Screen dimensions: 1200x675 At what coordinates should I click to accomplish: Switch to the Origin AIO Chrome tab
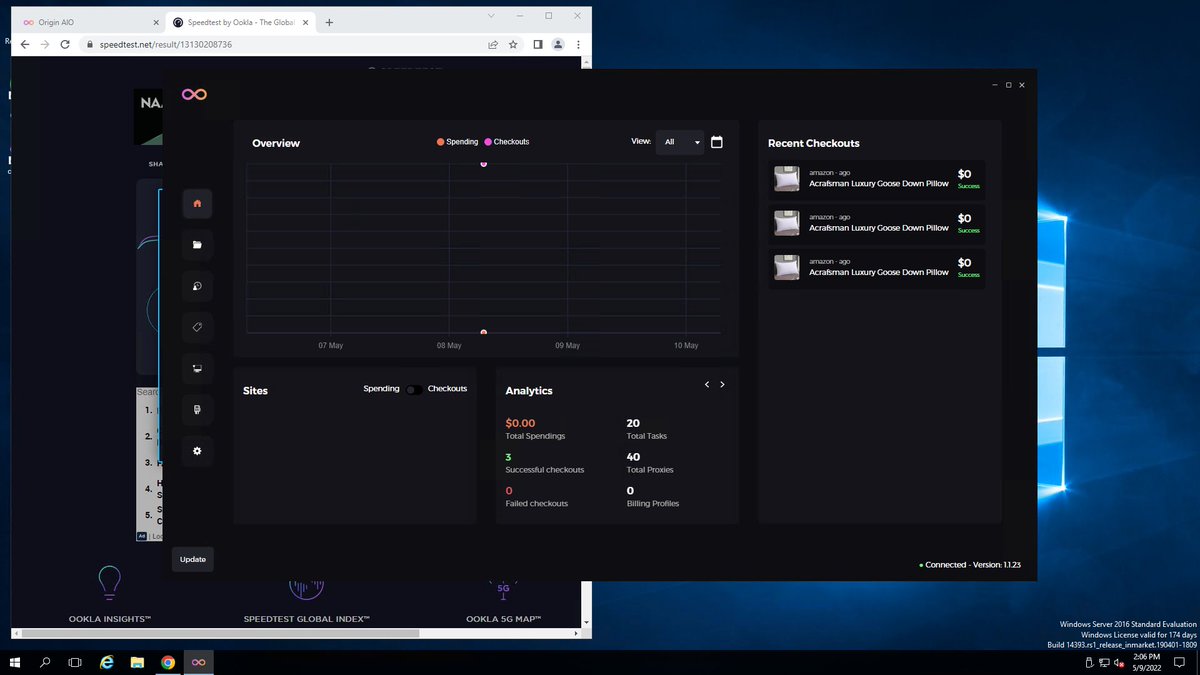pos(89,22)
